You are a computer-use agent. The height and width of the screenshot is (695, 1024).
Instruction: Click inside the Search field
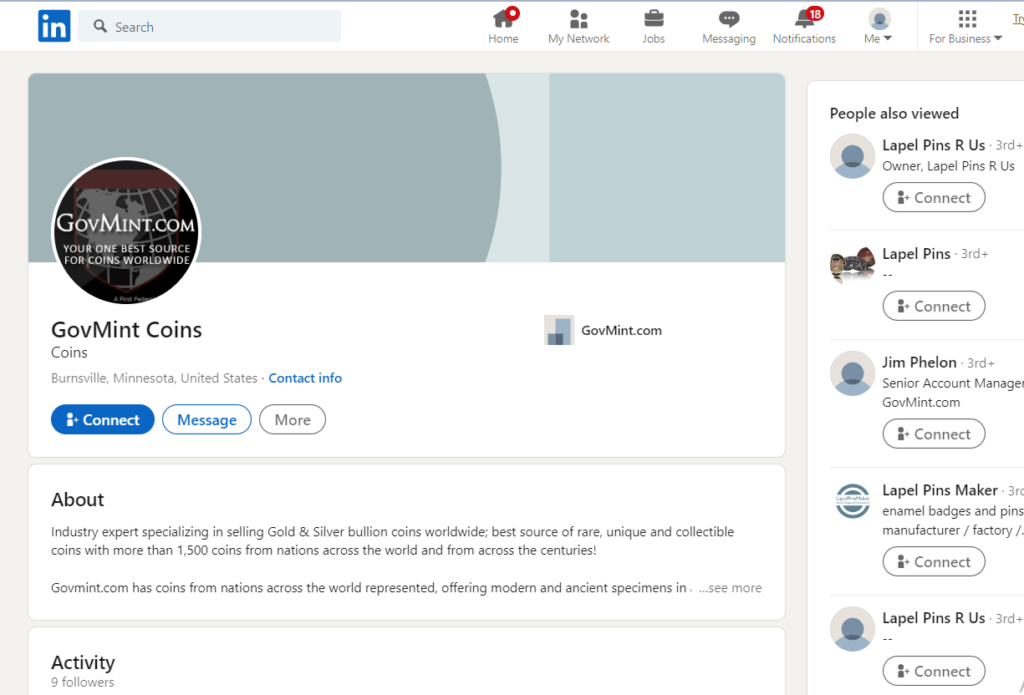pos(209,26)
